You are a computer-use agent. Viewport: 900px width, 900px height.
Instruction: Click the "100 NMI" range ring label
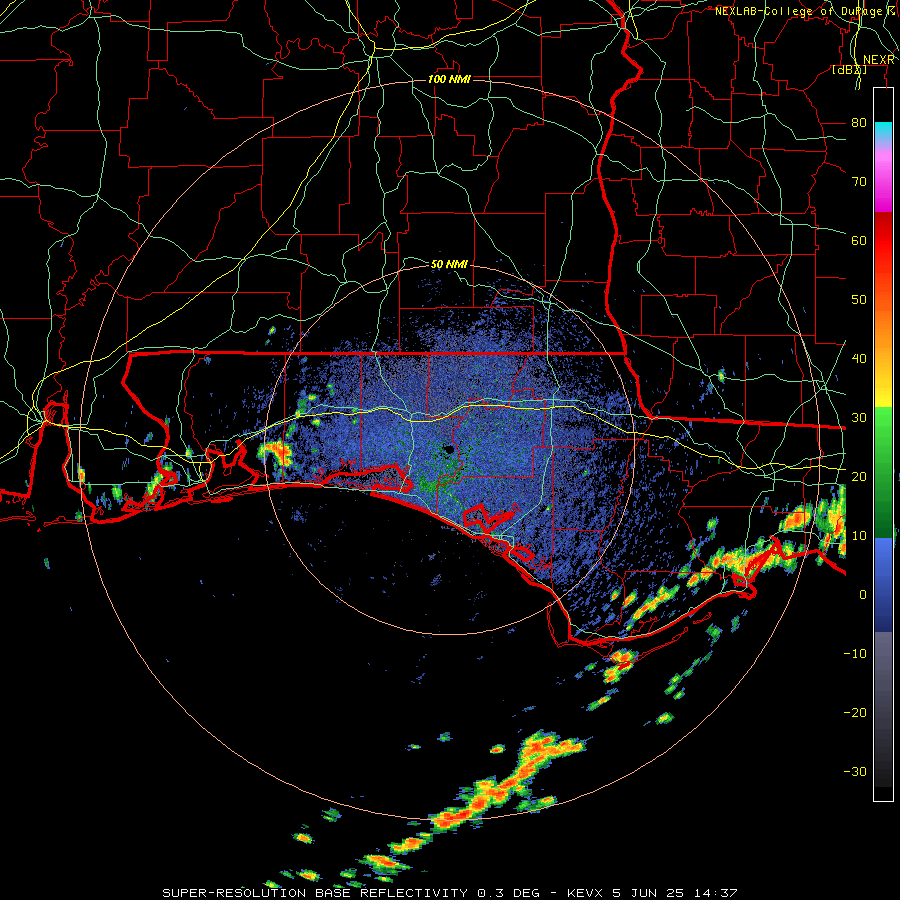449,79
